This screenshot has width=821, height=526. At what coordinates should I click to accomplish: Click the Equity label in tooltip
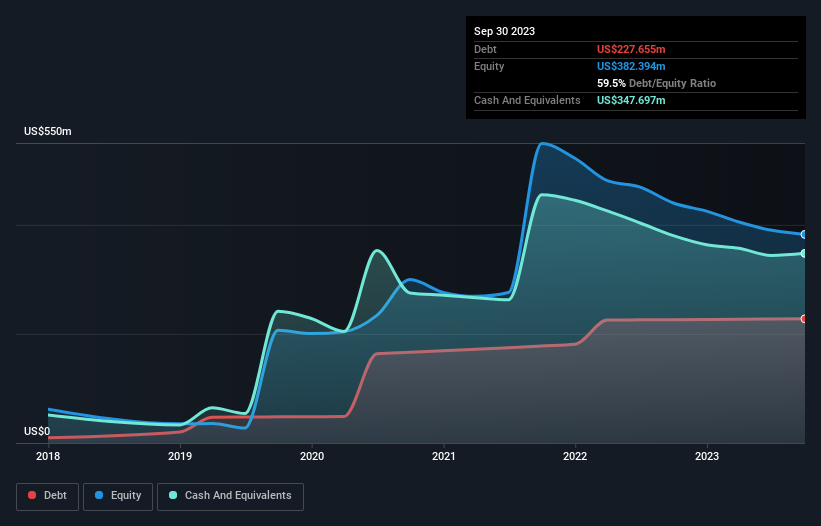[489, 66]
